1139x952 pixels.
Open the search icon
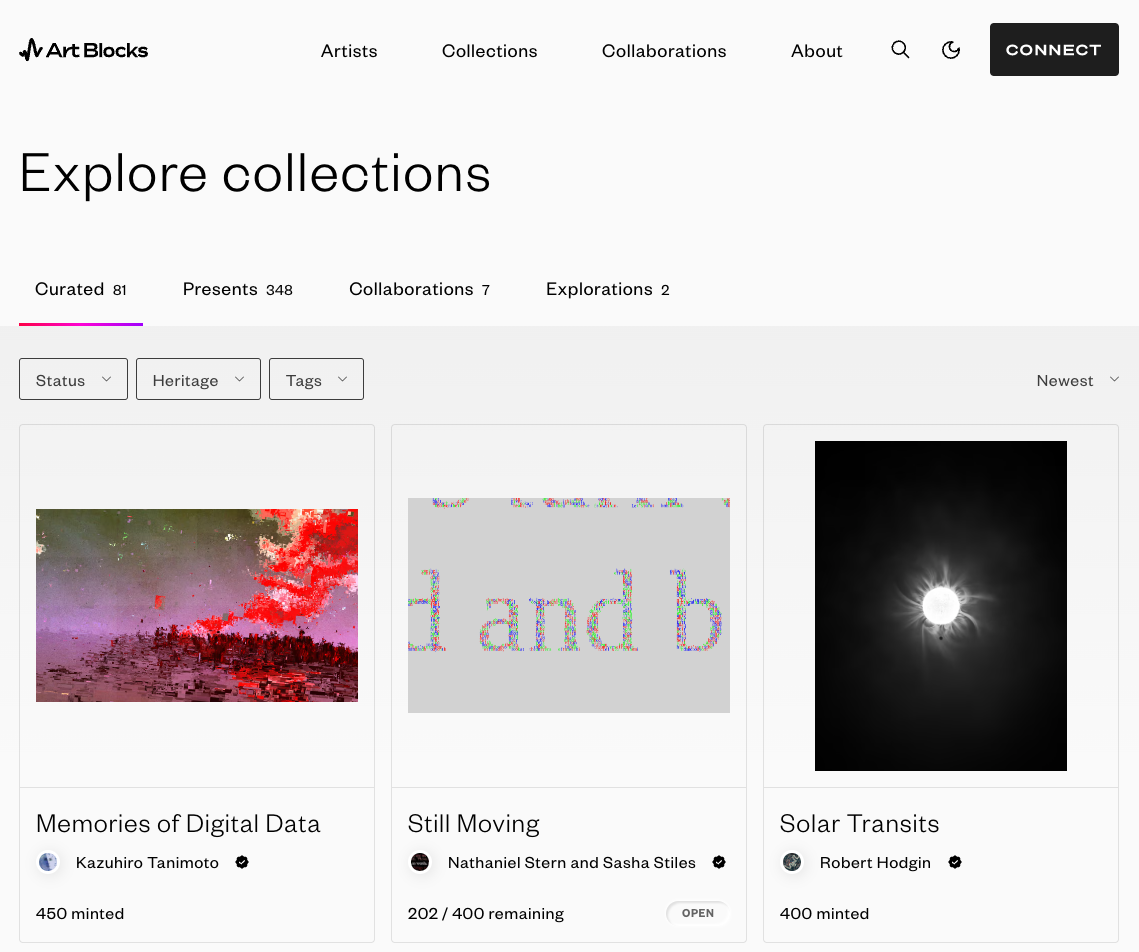pyautogui.click(x=900, y=50)
